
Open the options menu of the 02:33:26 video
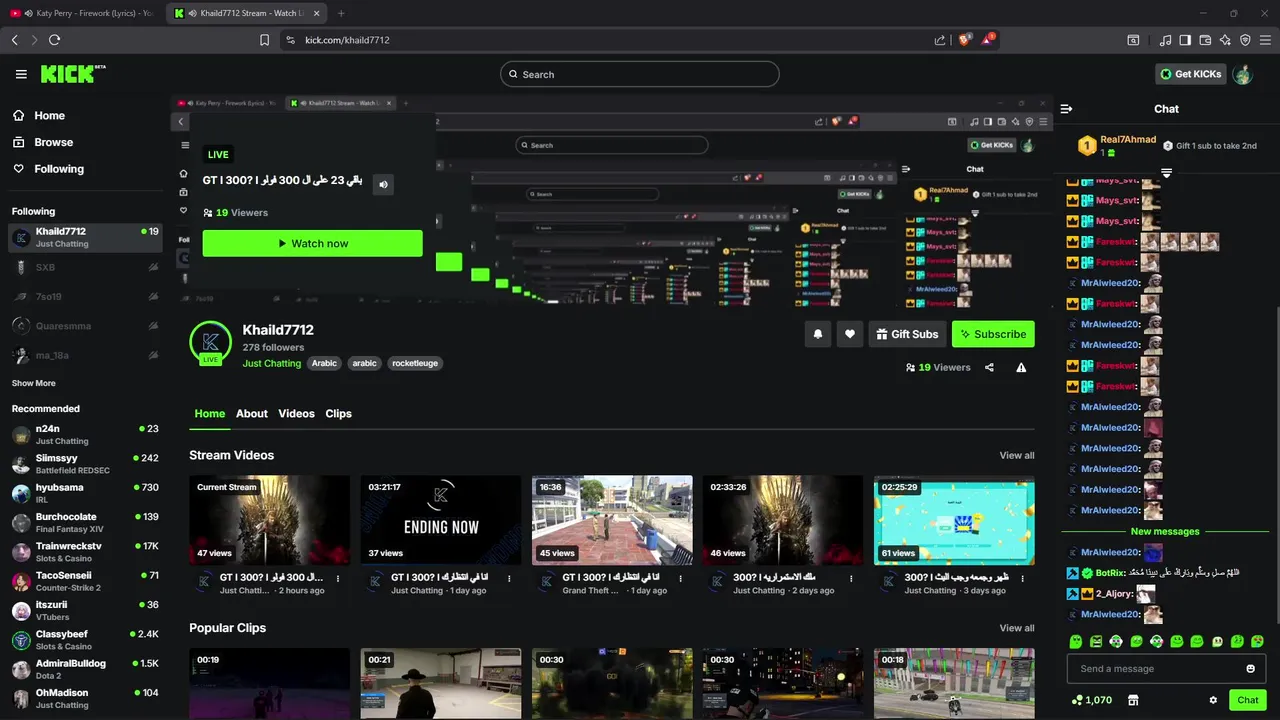851,578
